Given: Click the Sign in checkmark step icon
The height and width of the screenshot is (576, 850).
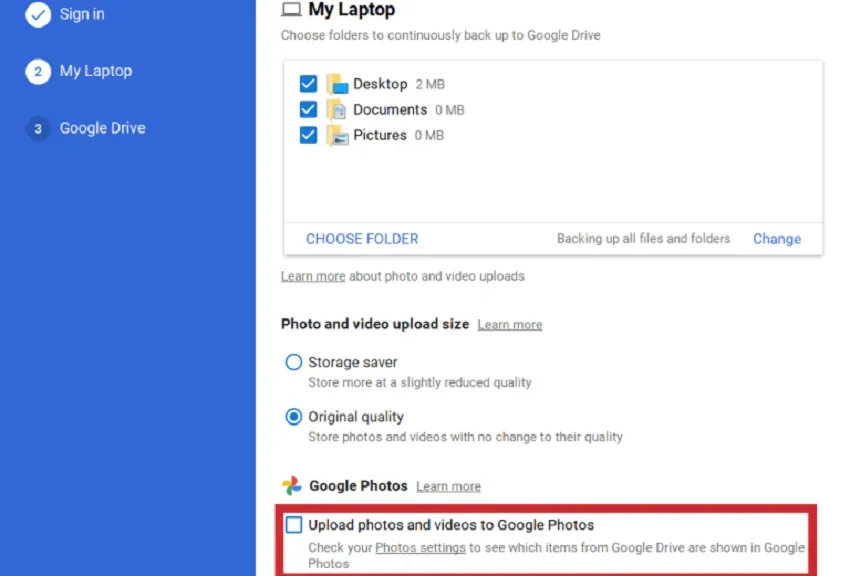Looking at the screenshot, I should [x=38, y=15].
